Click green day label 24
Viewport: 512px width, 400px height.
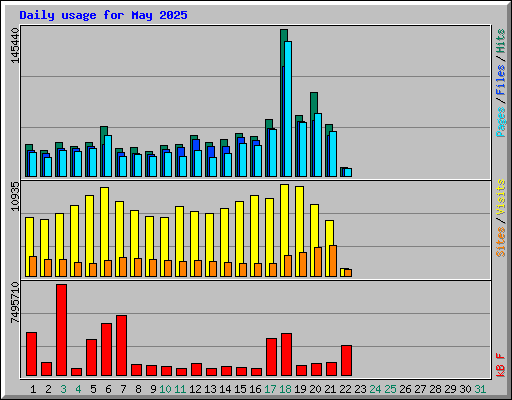coord(375,389)
